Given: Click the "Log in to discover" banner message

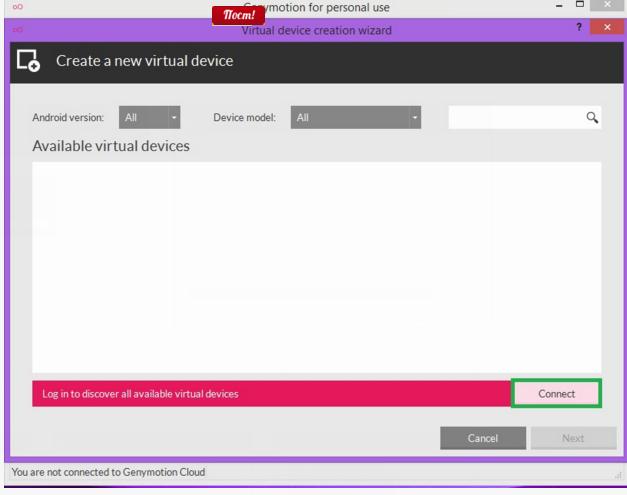Looking at the screenshot, I should pos(140,394).
